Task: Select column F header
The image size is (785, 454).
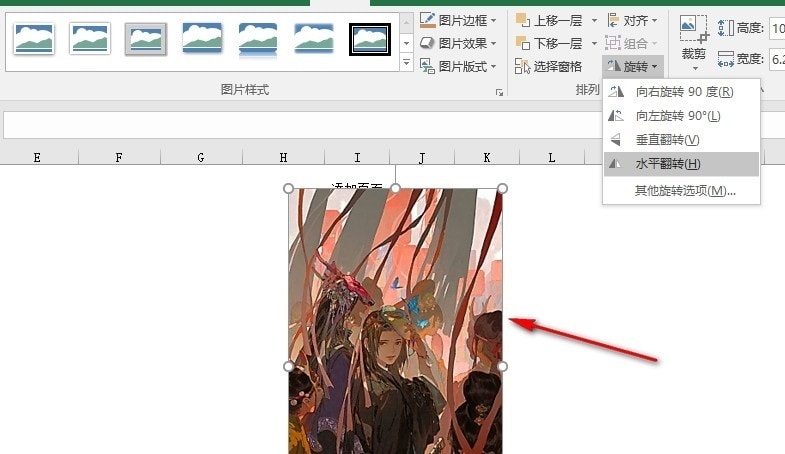Action: tap(119, 158)
